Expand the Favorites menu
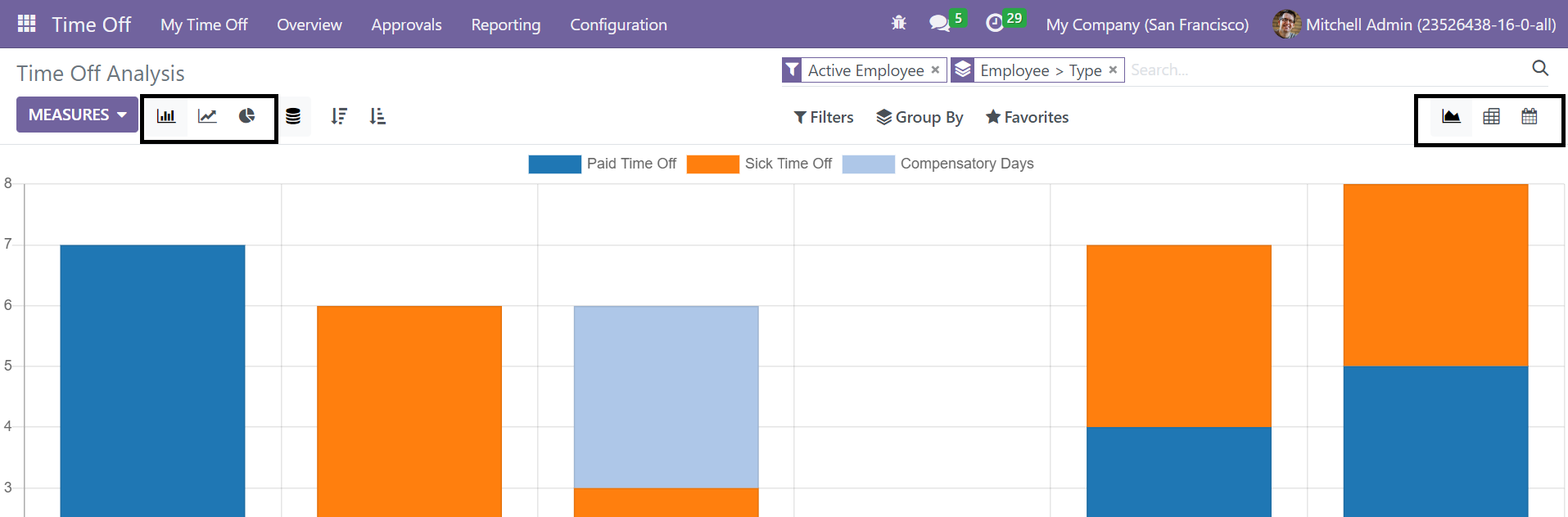The height and width of the screenshot is (517, 1568). [1027, 117]
